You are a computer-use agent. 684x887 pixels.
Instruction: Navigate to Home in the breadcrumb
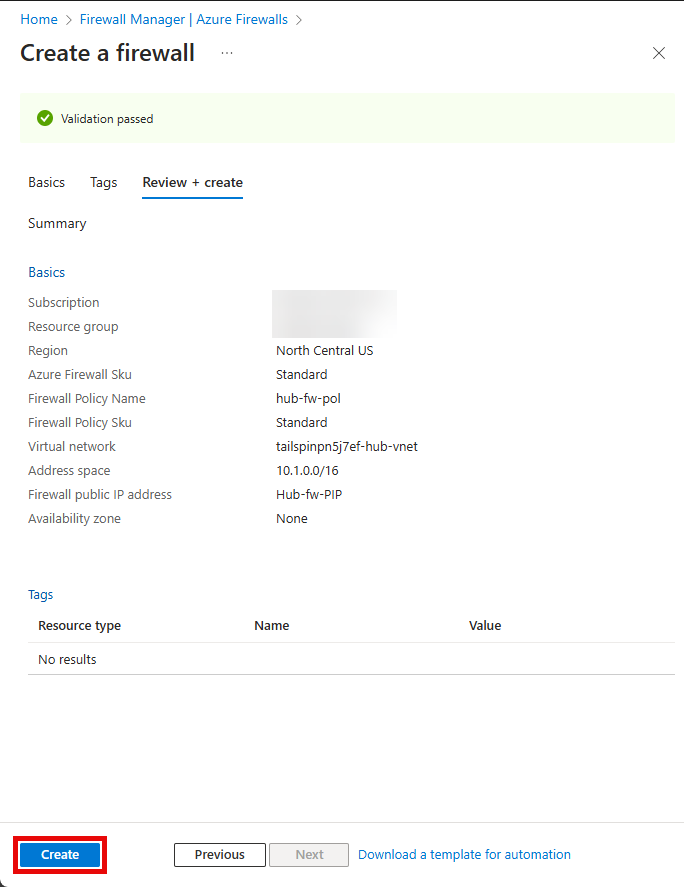click(39, 19)
